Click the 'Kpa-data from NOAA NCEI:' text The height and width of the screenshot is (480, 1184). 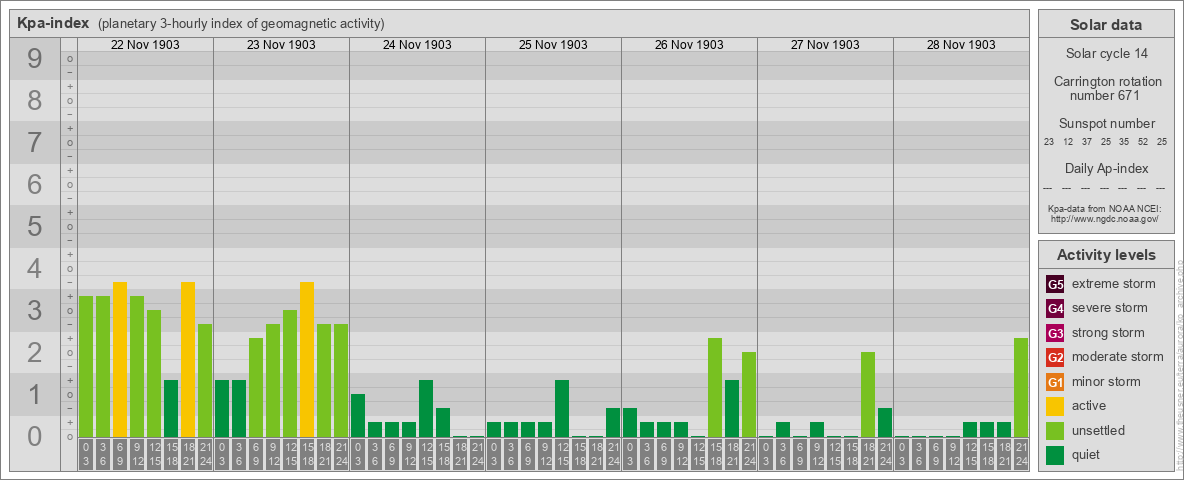pyautogui.click(x=1103, y=208)
